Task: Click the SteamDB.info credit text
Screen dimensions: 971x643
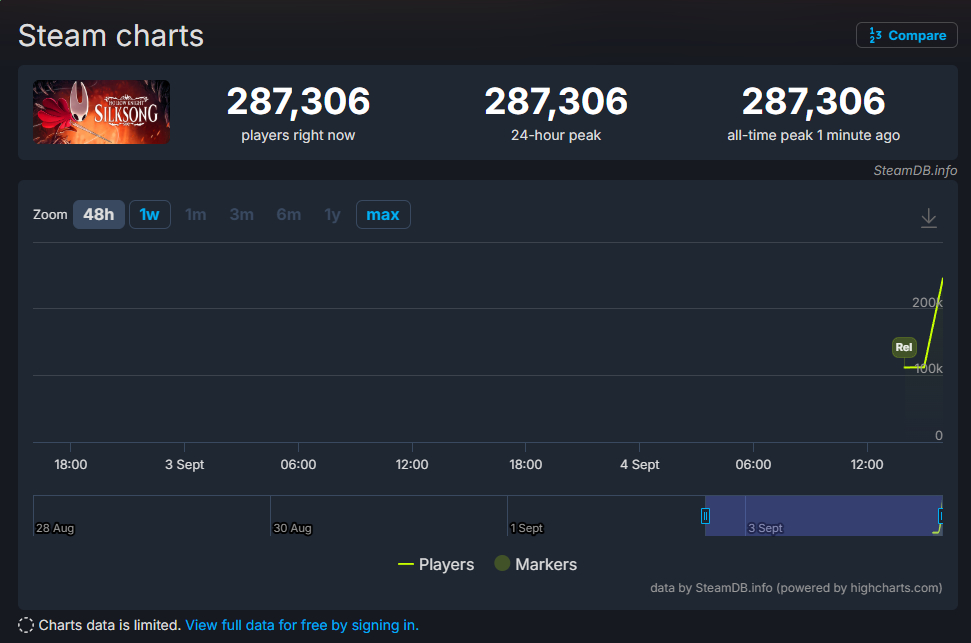Action: [x=915, y=170]
